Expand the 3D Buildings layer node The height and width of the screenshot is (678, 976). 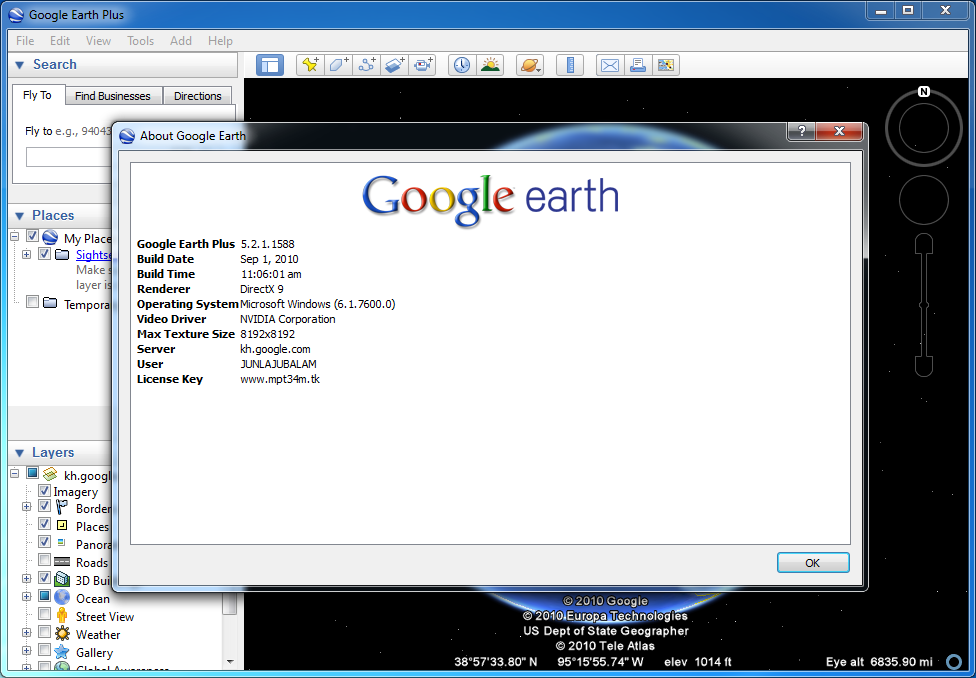point(26,579)
